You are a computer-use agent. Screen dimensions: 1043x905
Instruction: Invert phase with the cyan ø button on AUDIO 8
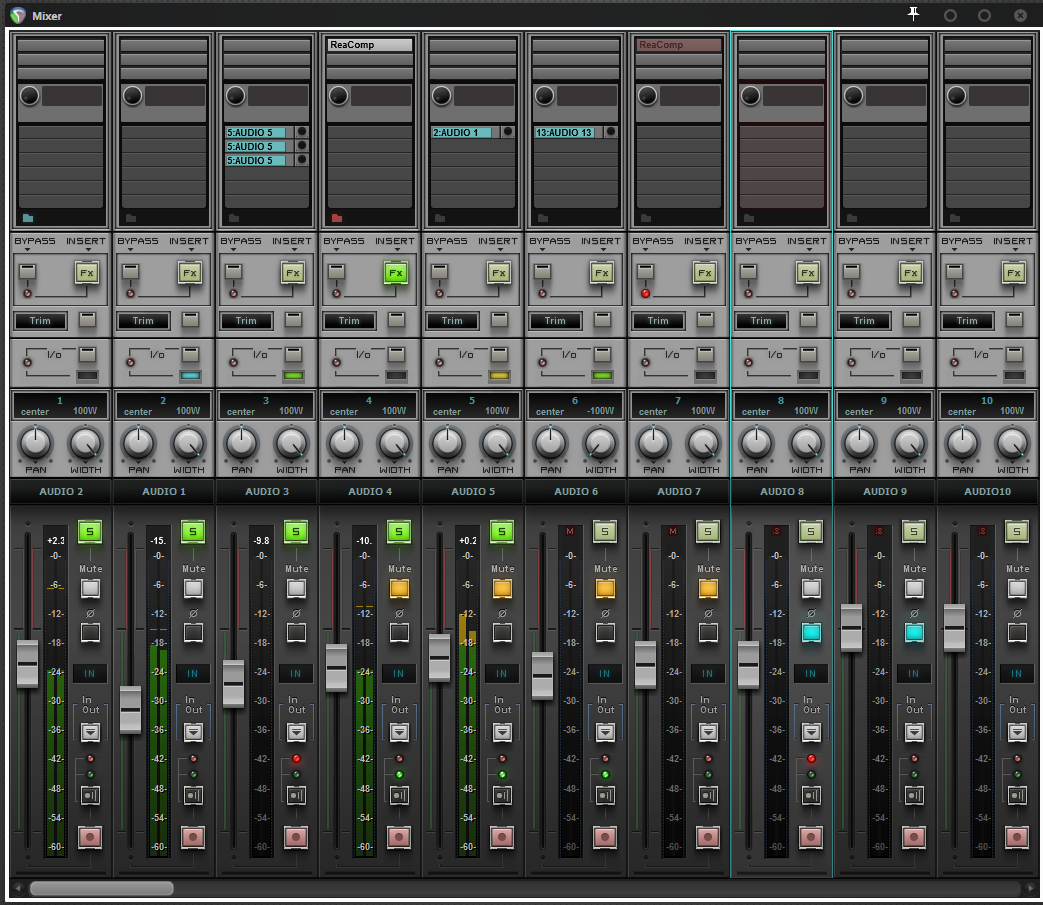coord(811,632)
